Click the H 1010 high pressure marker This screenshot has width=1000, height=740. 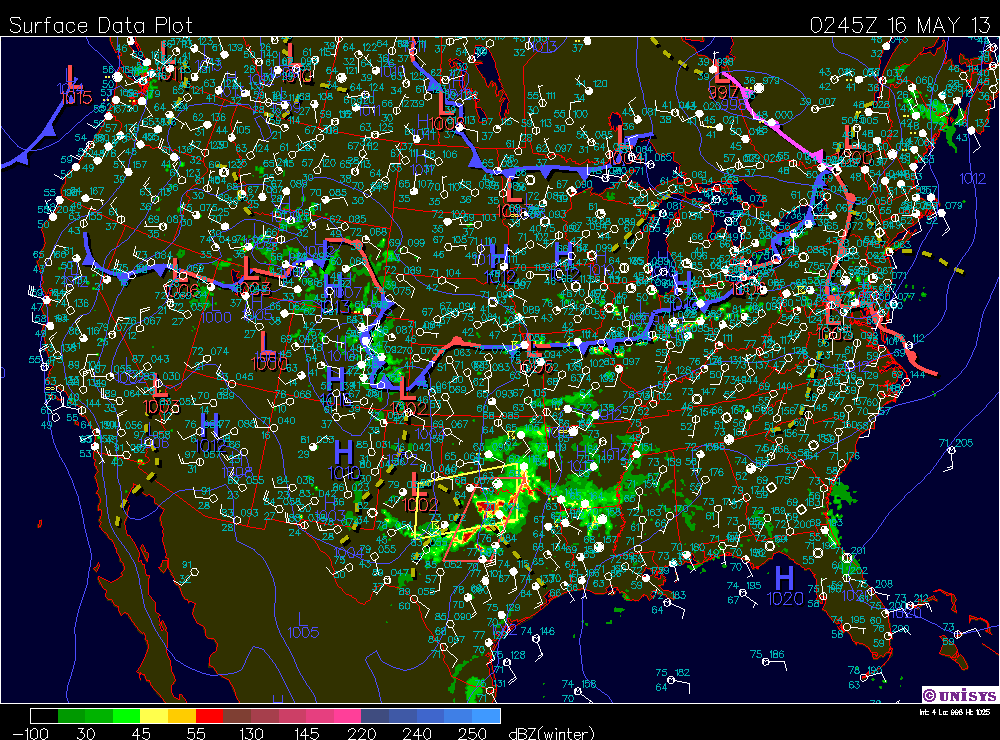coord(342,453)
